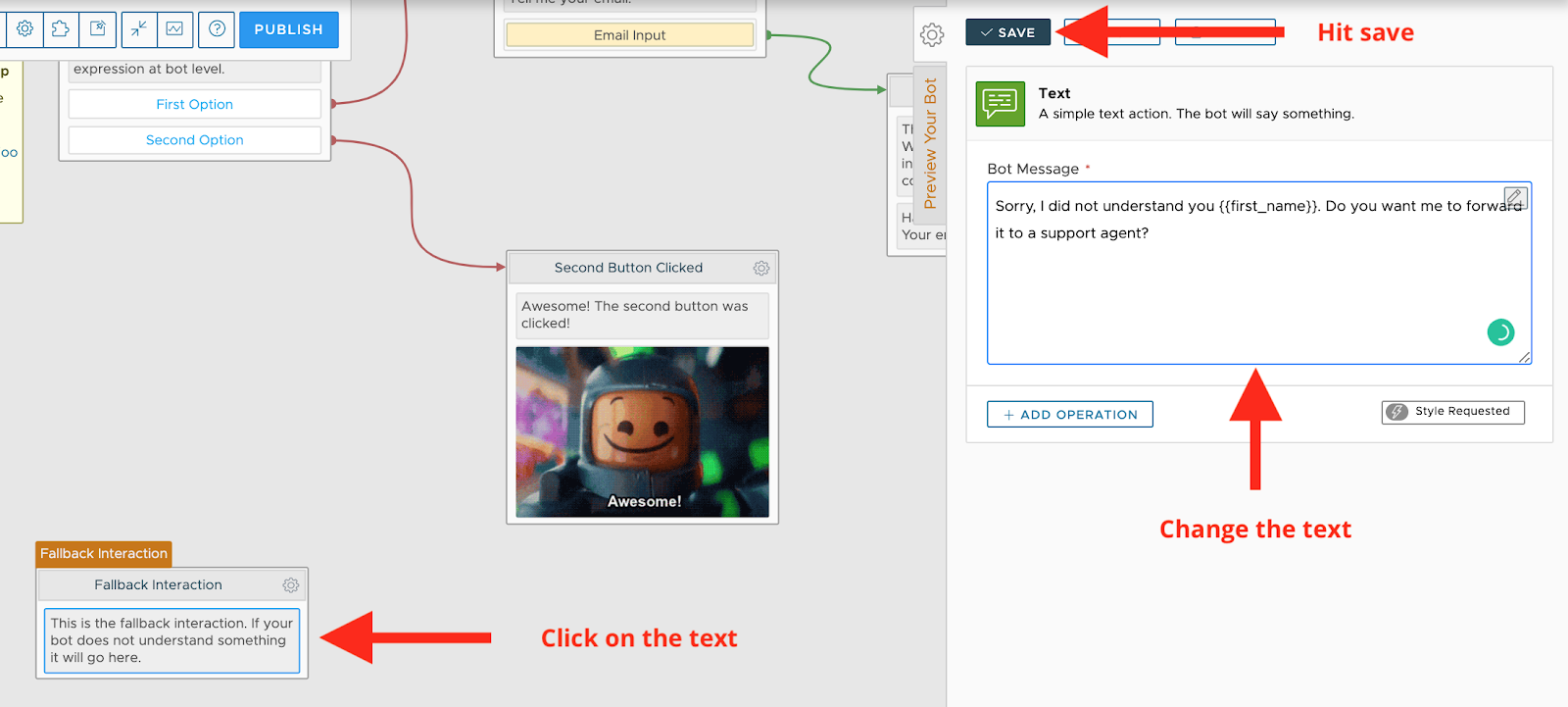Screen dimensions: 1568x707
Task: Click into the Bot Message text area
Action: coord(1259,273)
